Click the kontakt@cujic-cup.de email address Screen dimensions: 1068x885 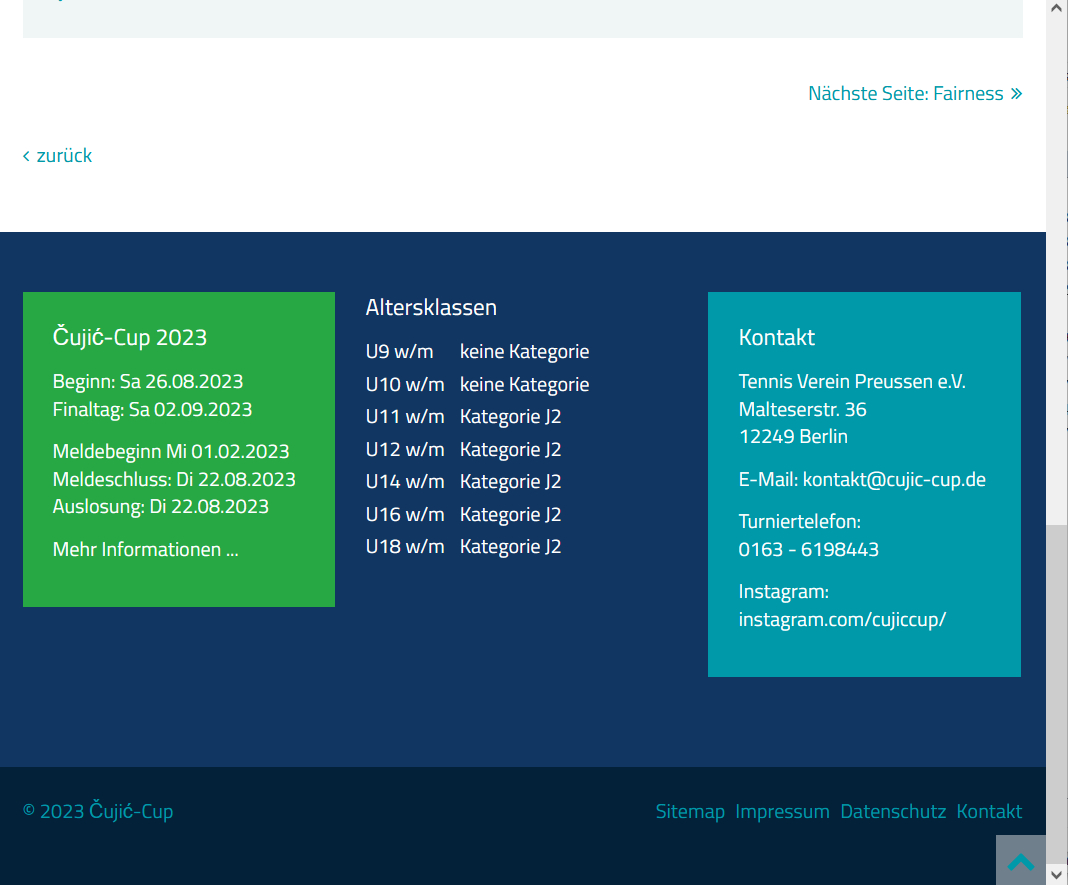(894, 479)
